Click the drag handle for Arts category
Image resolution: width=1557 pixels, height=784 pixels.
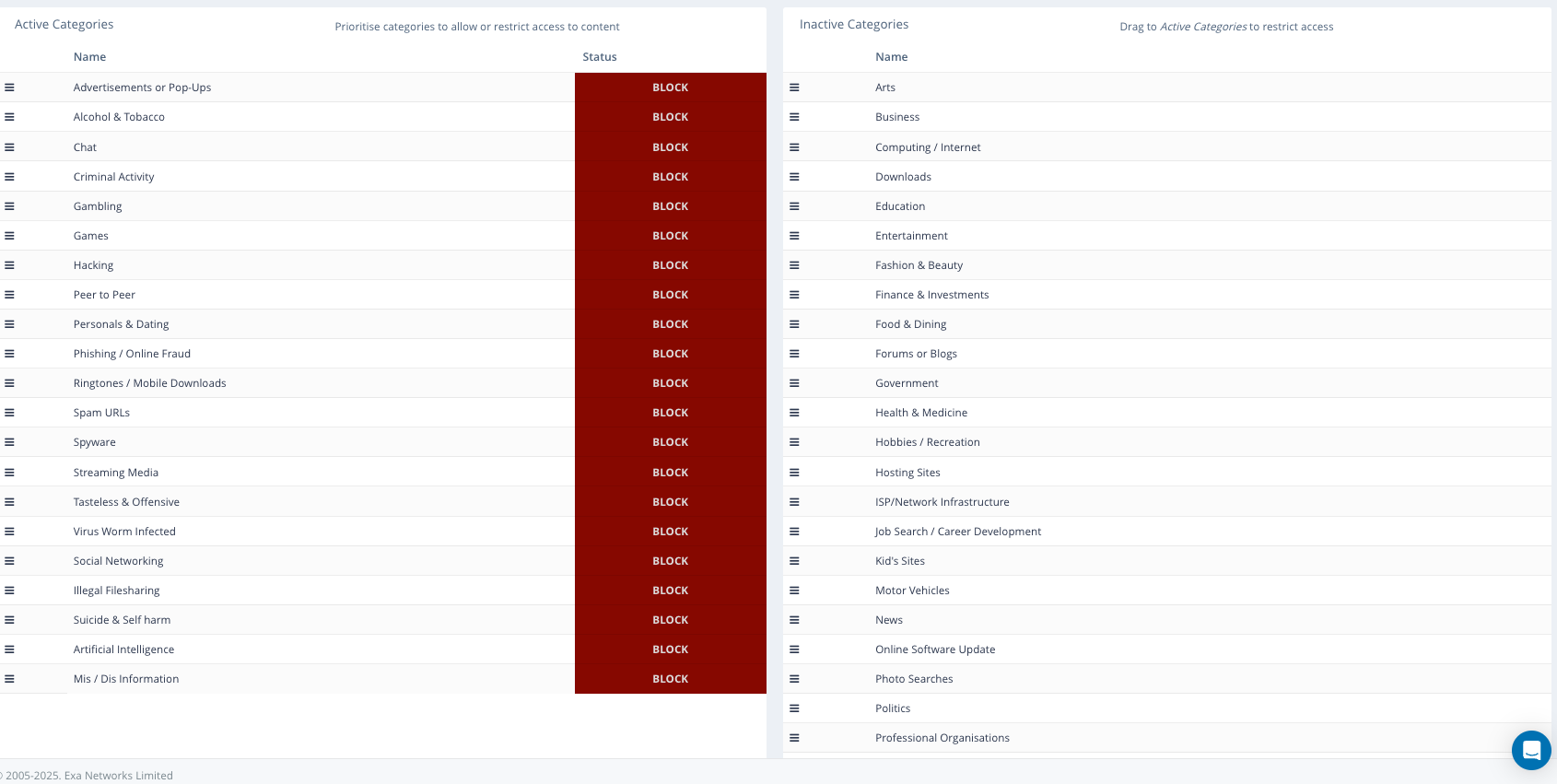[x=794, y=88]
